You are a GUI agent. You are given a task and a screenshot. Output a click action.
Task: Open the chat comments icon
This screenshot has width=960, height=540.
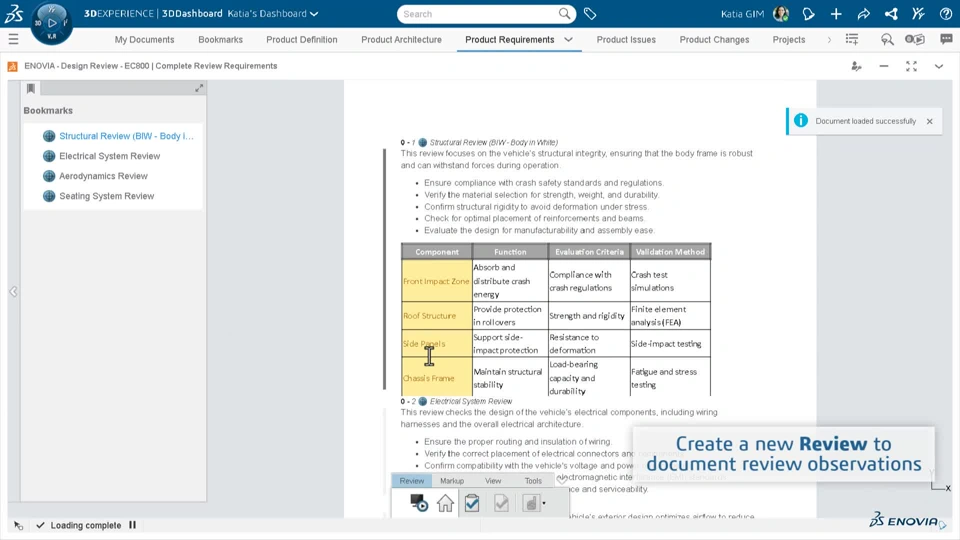pos(946,39)
